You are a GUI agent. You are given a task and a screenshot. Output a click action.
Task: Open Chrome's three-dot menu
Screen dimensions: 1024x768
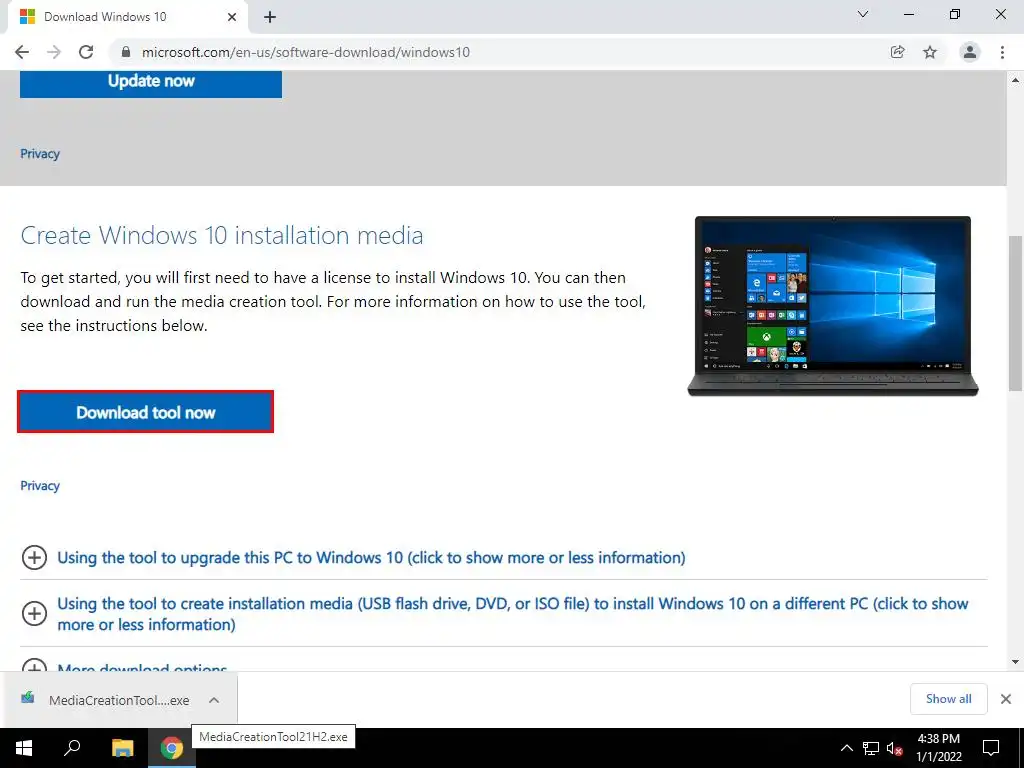1002,52
